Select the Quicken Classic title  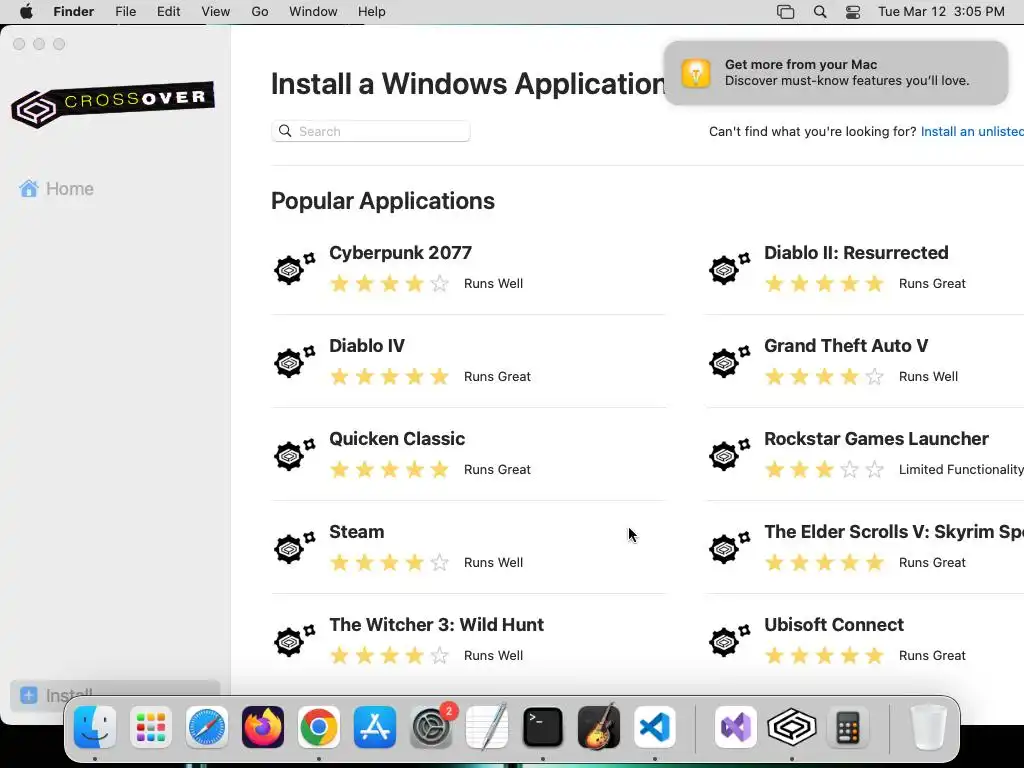pyautogui.click(x=397, y=439)
